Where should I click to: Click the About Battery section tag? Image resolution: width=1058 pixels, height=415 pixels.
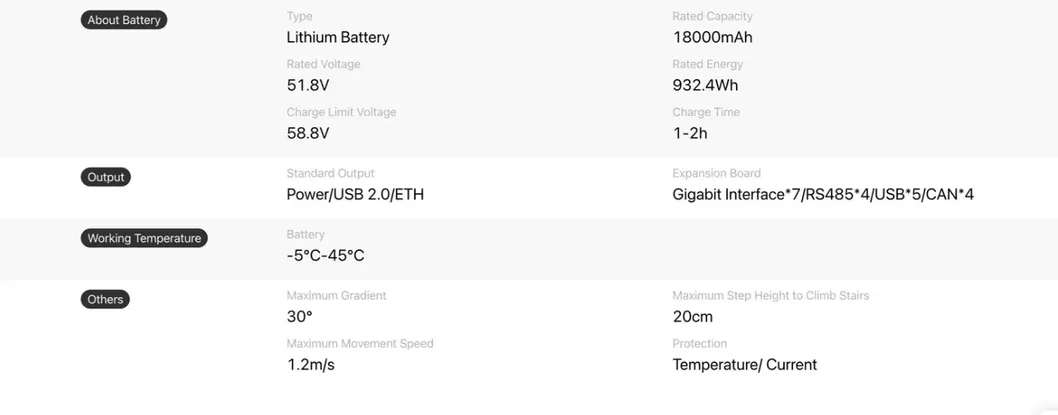tap(124, 20)
